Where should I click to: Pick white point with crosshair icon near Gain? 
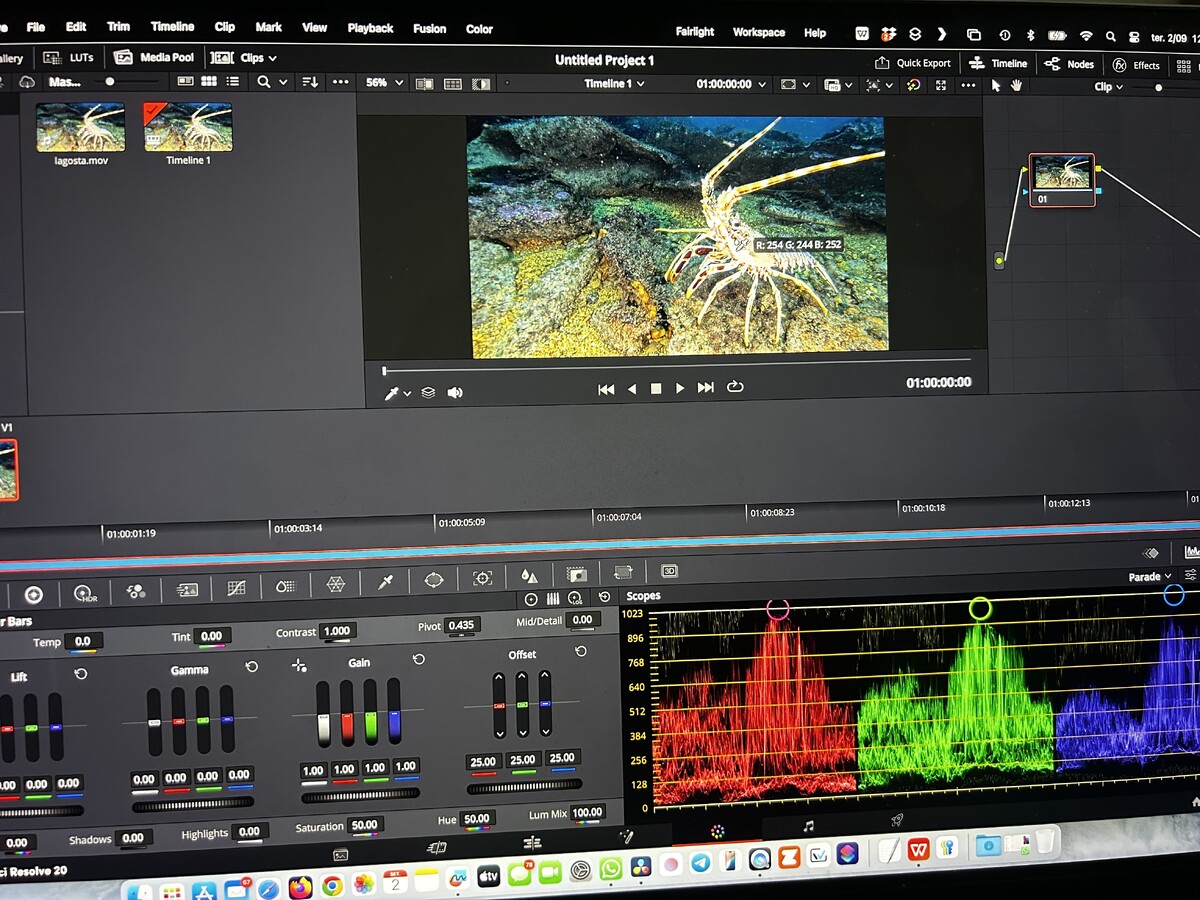click(299, 665)
